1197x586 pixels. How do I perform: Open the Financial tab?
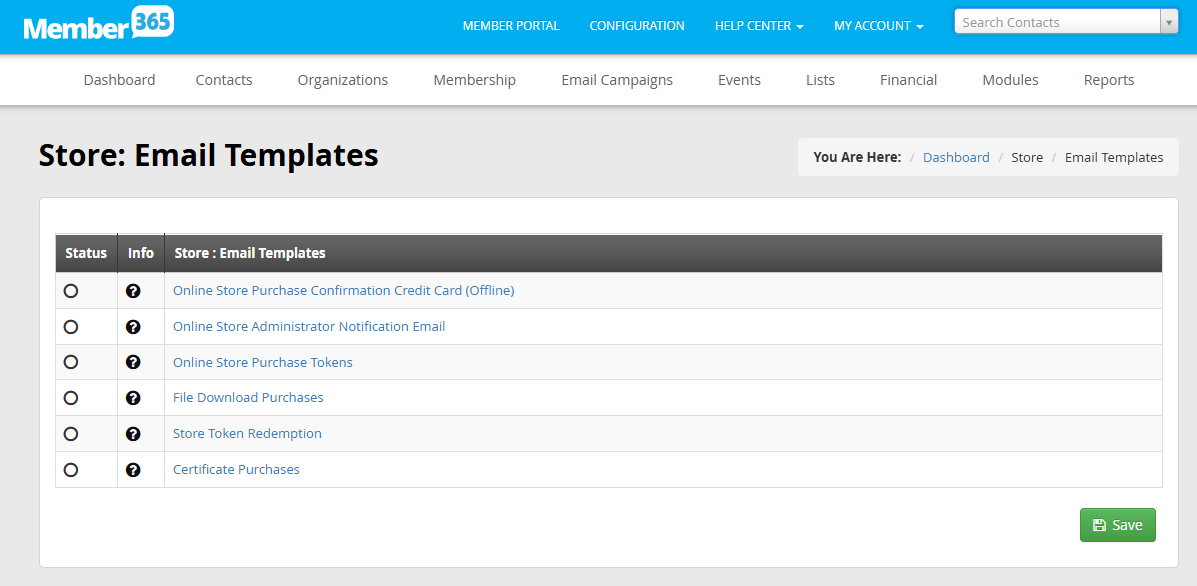point(908,79)
